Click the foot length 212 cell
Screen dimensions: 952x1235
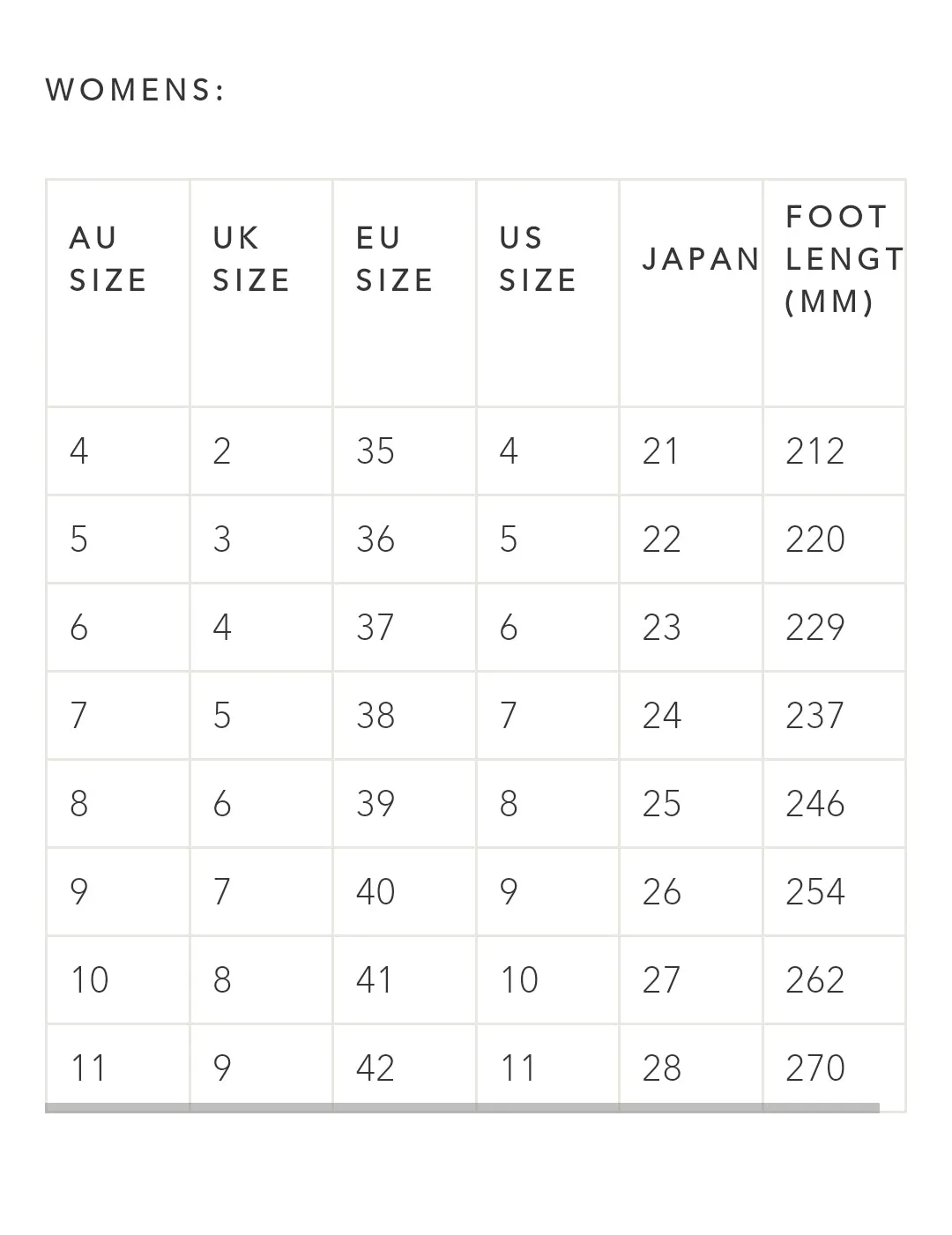pyautogui.click(x=834, y=451)
